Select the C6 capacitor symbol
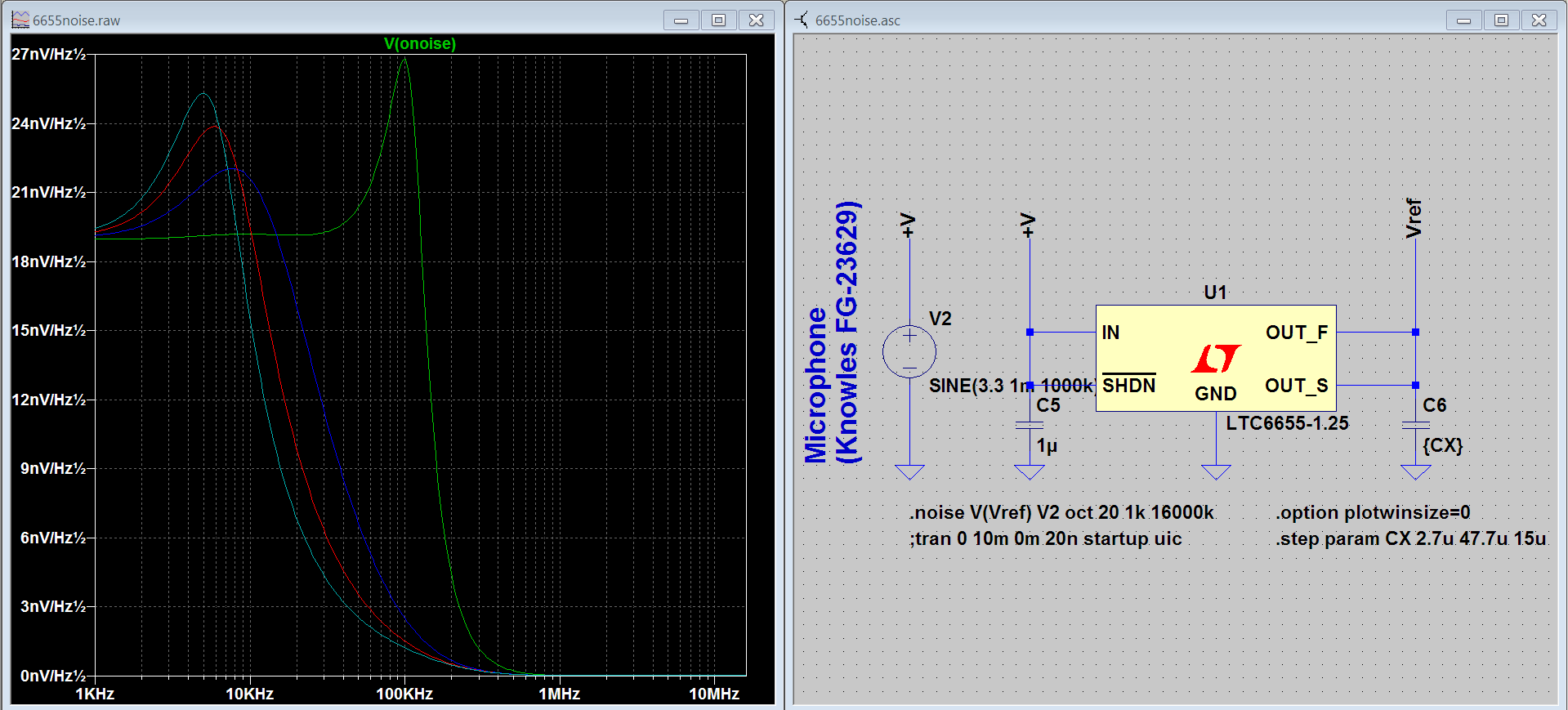This screenshot has height=710, width=1568. (x=1416, y=425)
